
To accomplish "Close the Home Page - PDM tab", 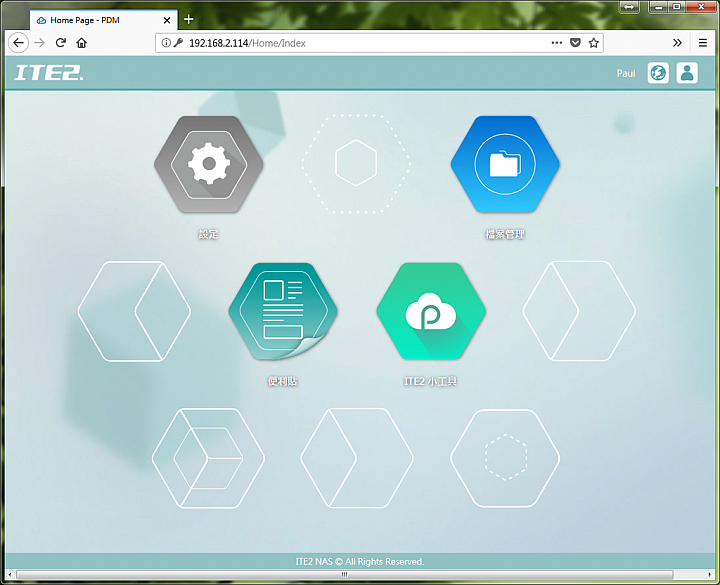I will (167, 20).
